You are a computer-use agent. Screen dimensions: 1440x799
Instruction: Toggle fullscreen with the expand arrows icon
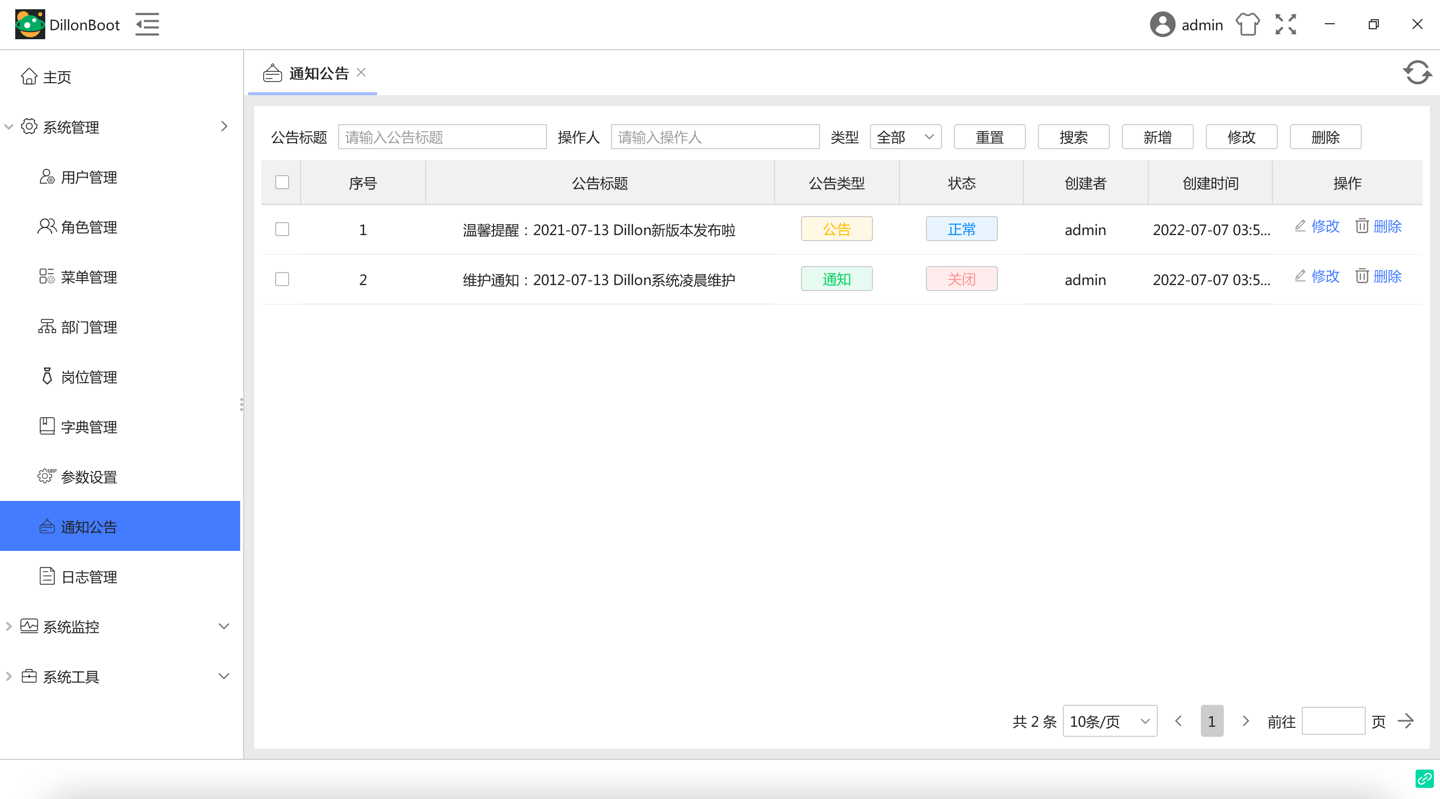coord(1286,24)
